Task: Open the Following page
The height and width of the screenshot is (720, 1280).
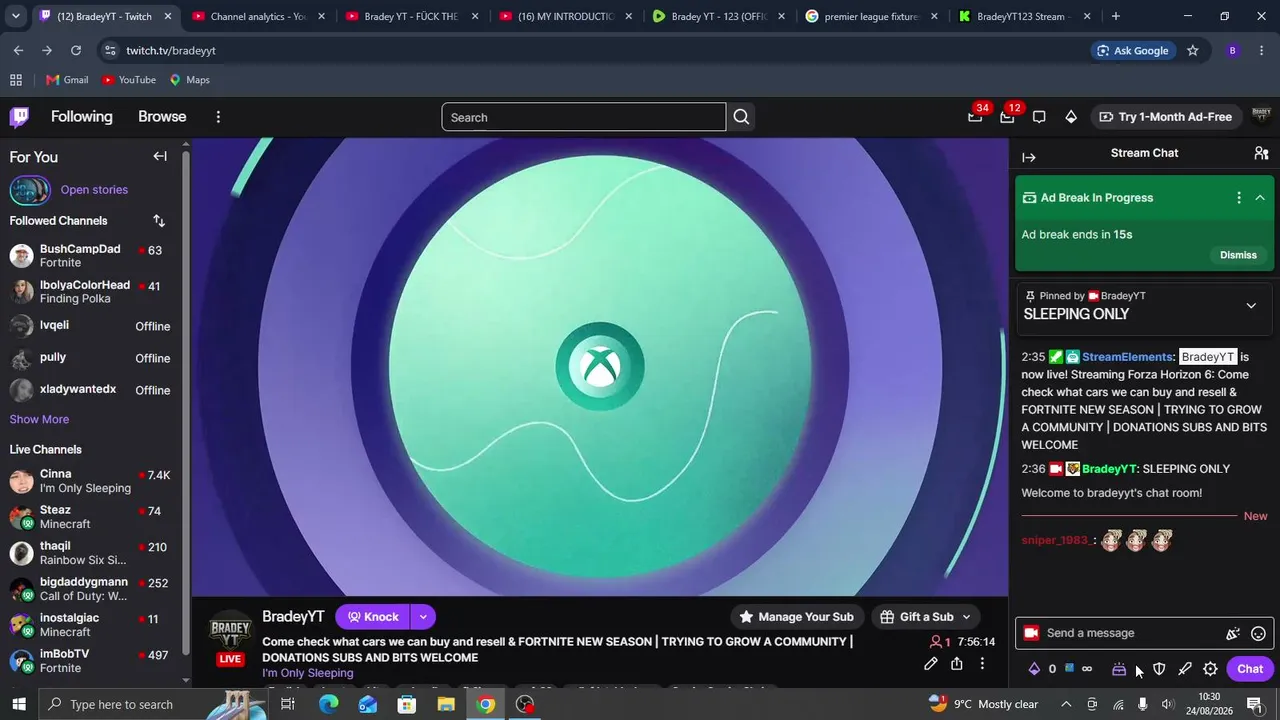Action: [82, 117]
